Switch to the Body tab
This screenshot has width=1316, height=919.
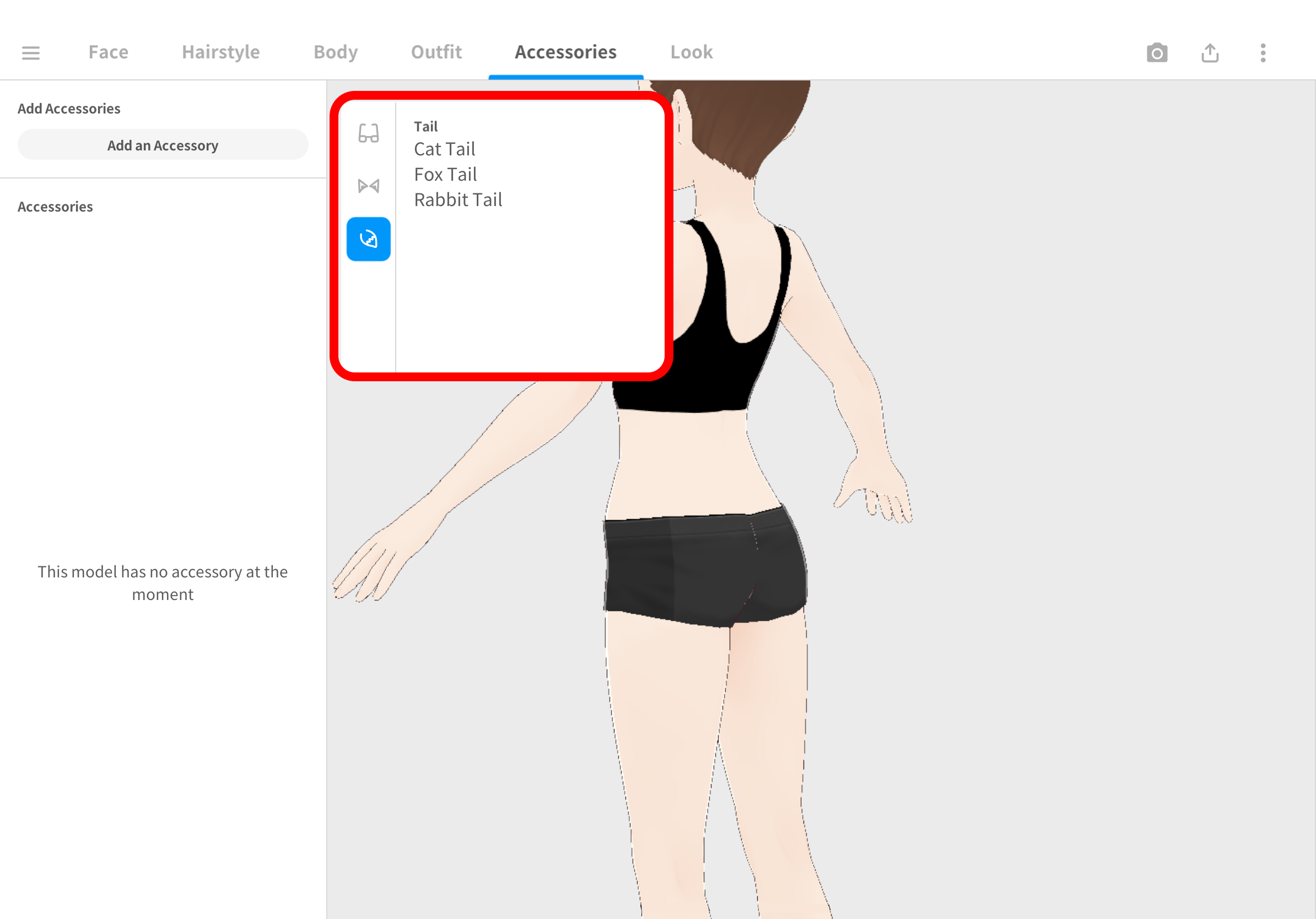(x=335, y=52)
